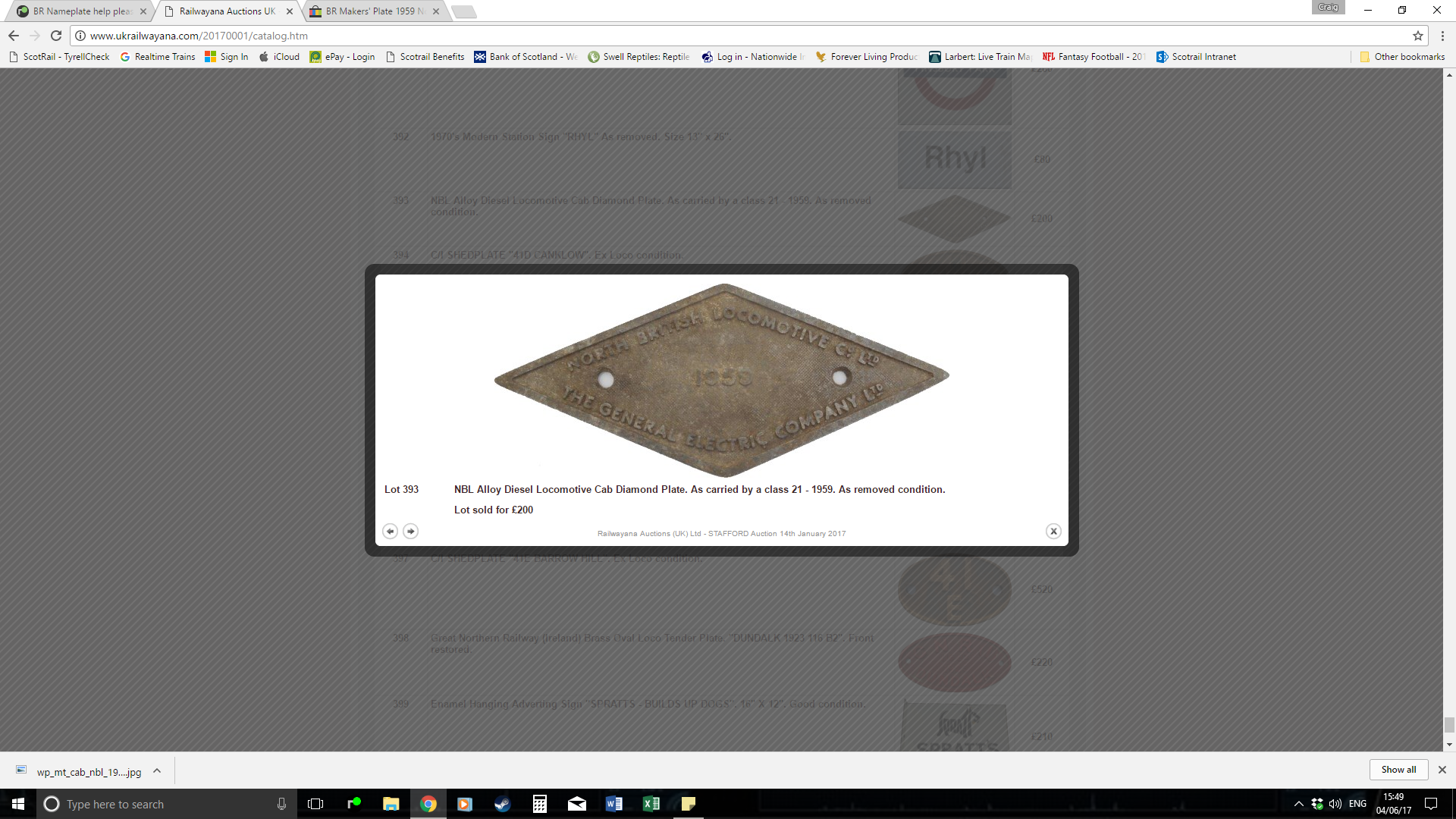Click scrollbar up arrow
Screen dimensions: 1456x819
point(1449,74)
